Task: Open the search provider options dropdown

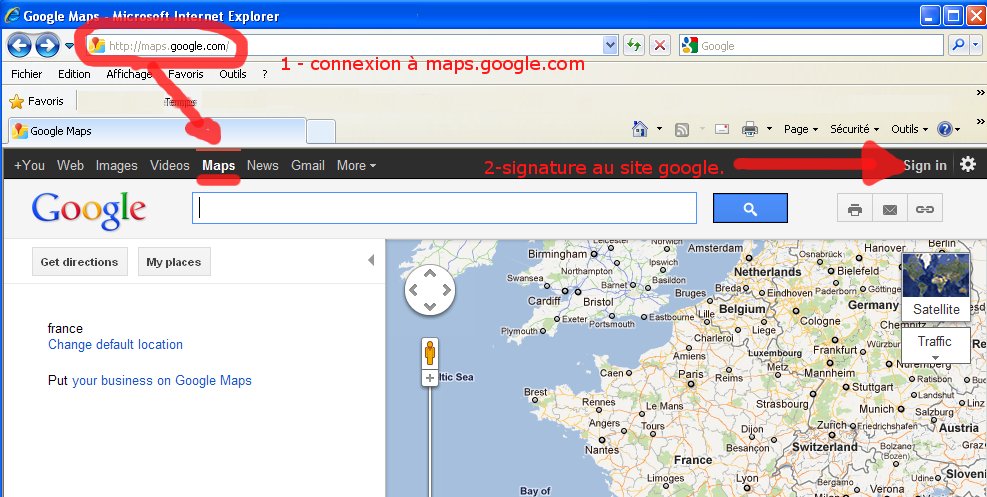Action: [x=976, y=45]
